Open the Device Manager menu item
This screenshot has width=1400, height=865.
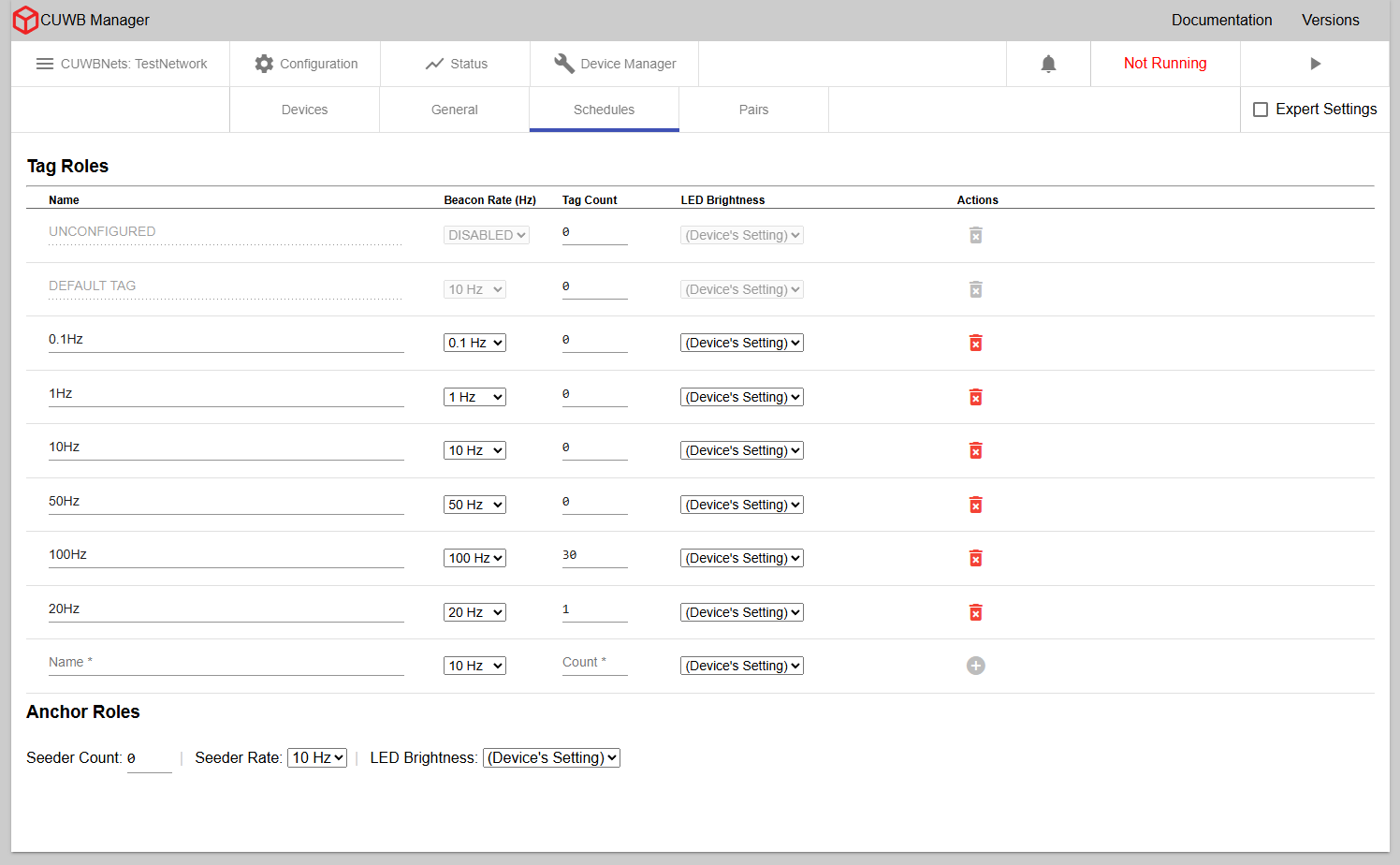615,64
